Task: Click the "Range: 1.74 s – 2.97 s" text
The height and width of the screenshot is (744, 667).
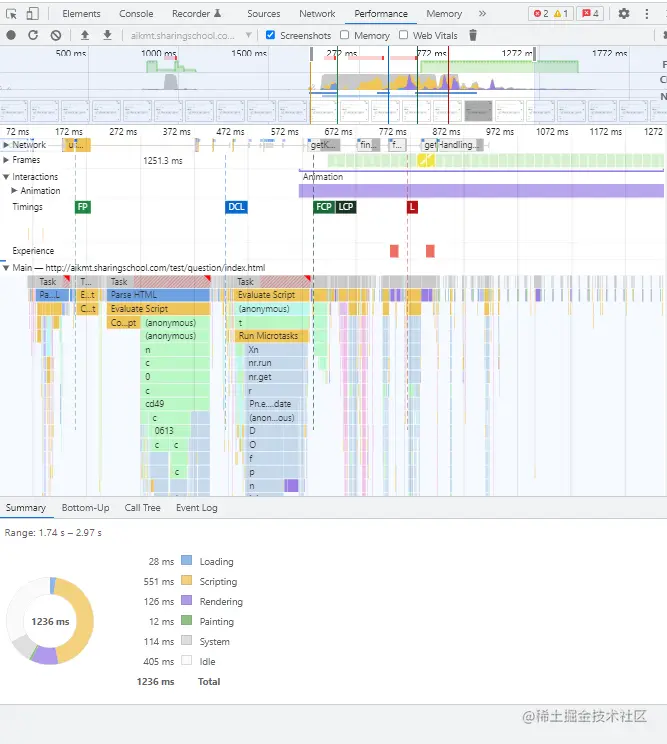Action: coord(53,533)
